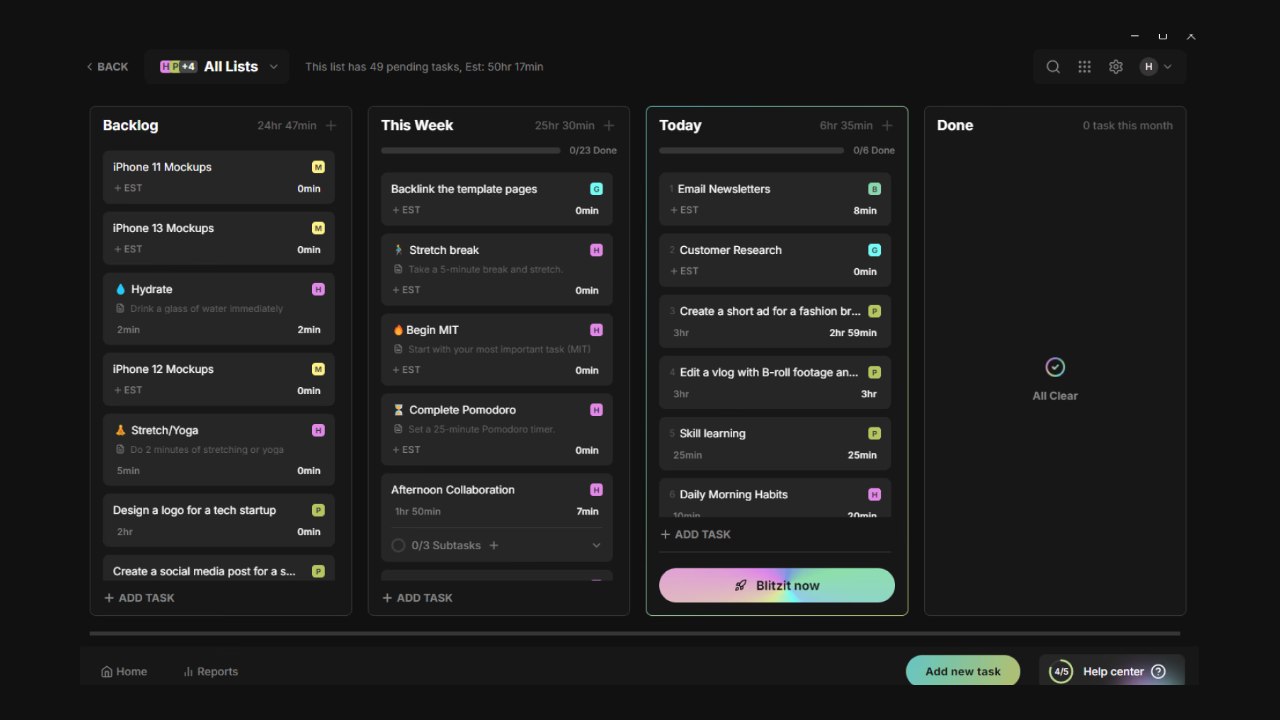
Task: Click the P tag on Skill learning task
Action: coord(874,433)
